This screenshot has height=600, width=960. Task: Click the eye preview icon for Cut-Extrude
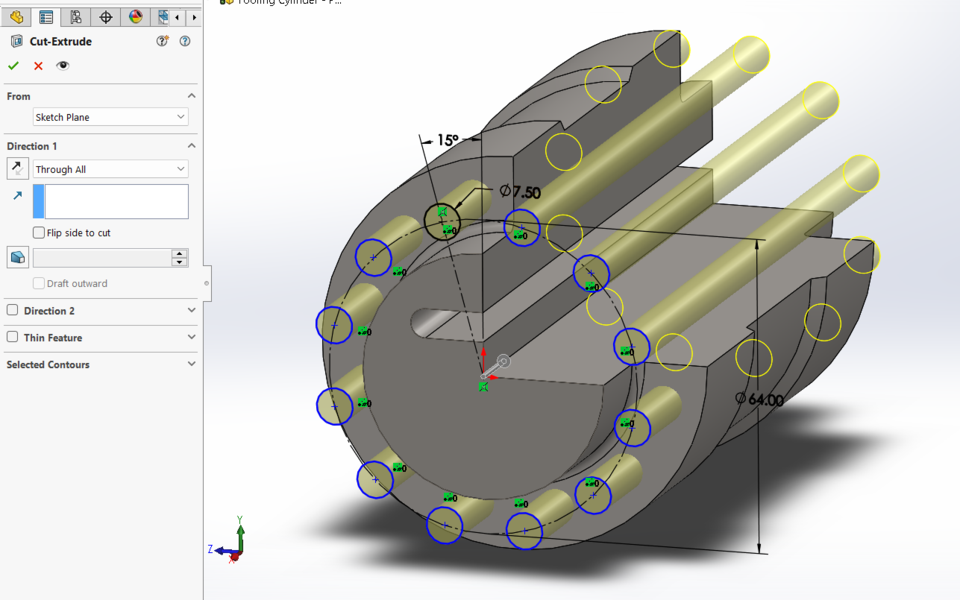(x=62, y=64)
